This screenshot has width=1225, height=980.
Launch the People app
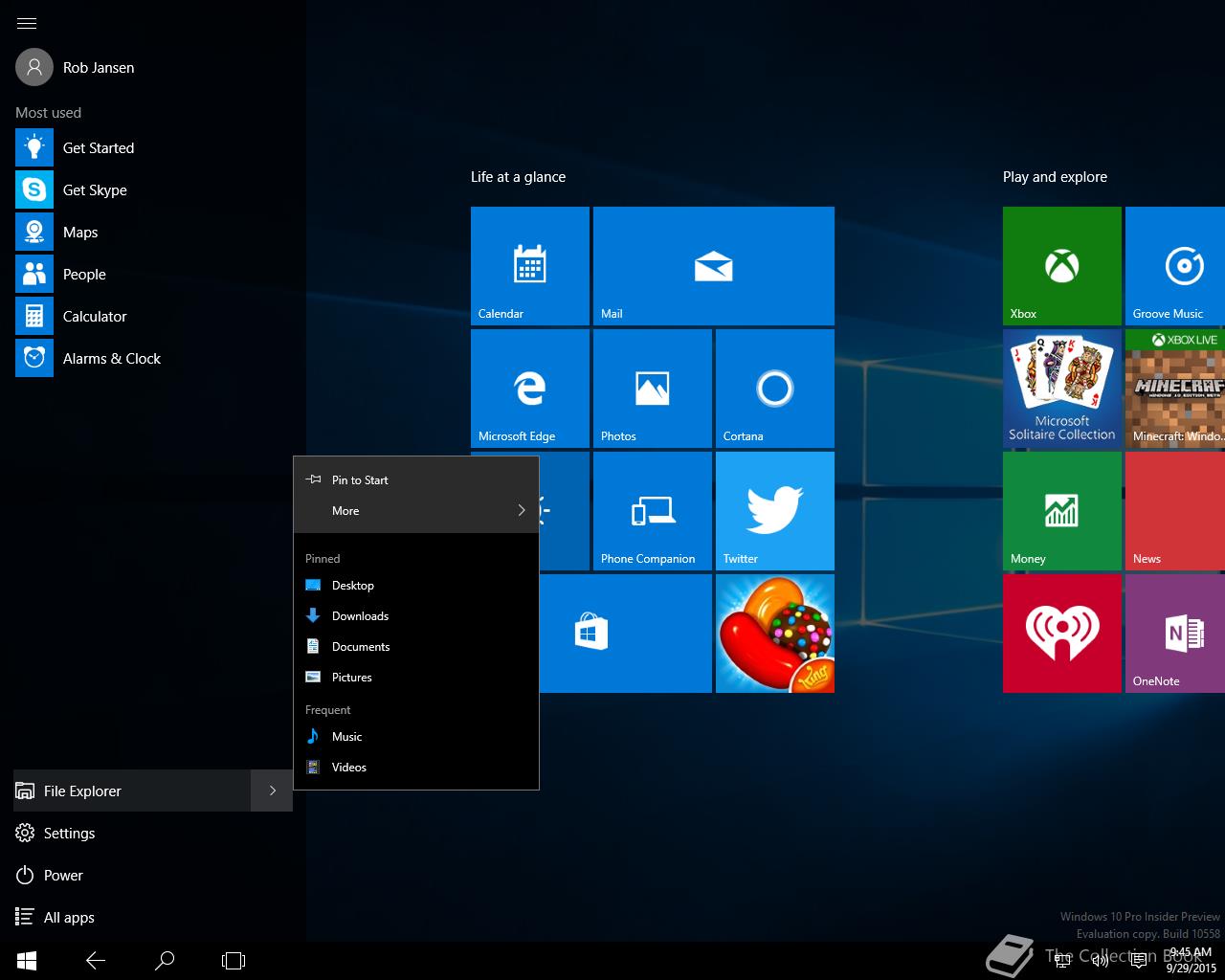click(x=153, y=274)
